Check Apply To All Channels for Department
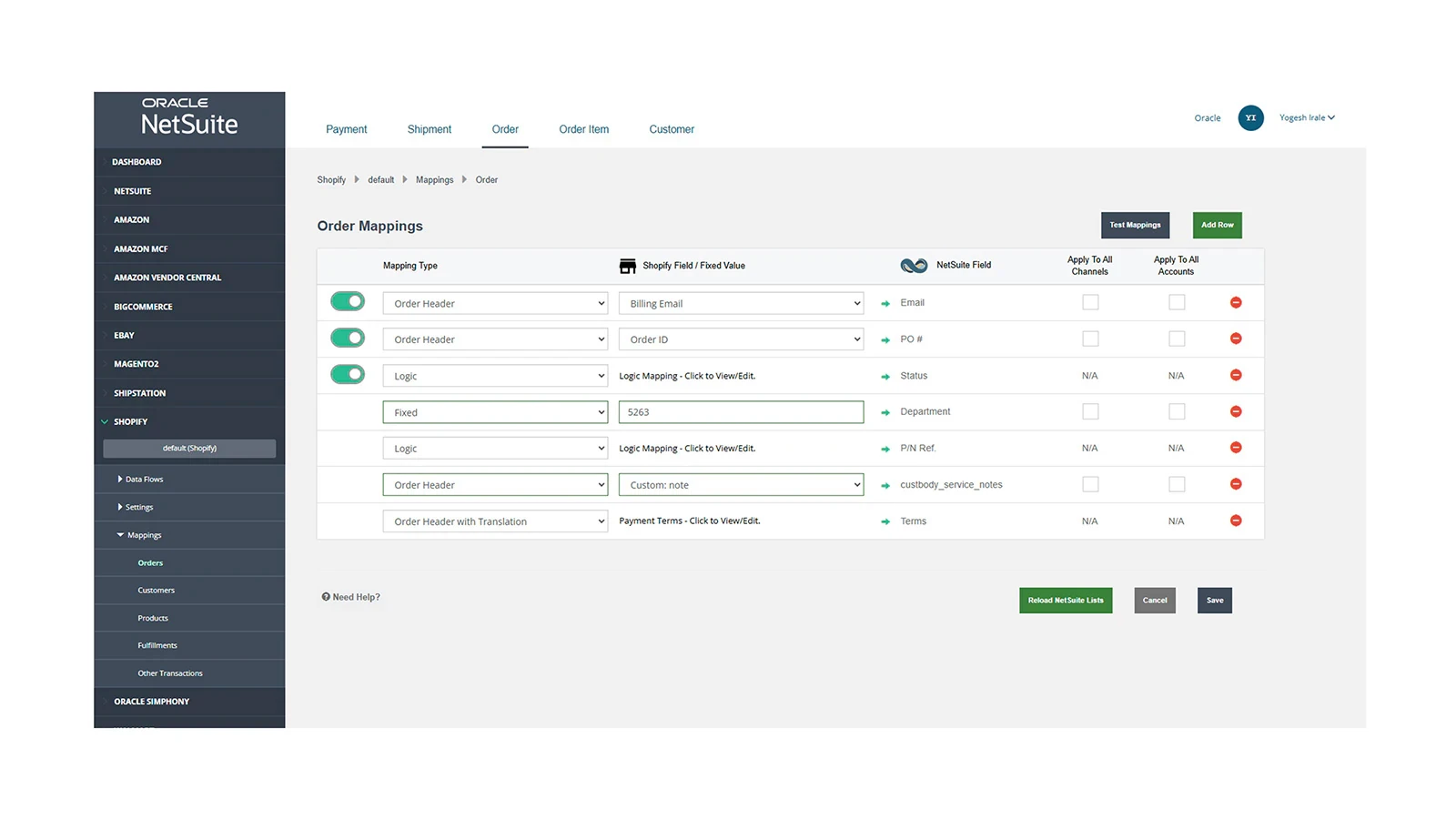The height and width of the screenshot is (819, 1456). coord(1090,411)
